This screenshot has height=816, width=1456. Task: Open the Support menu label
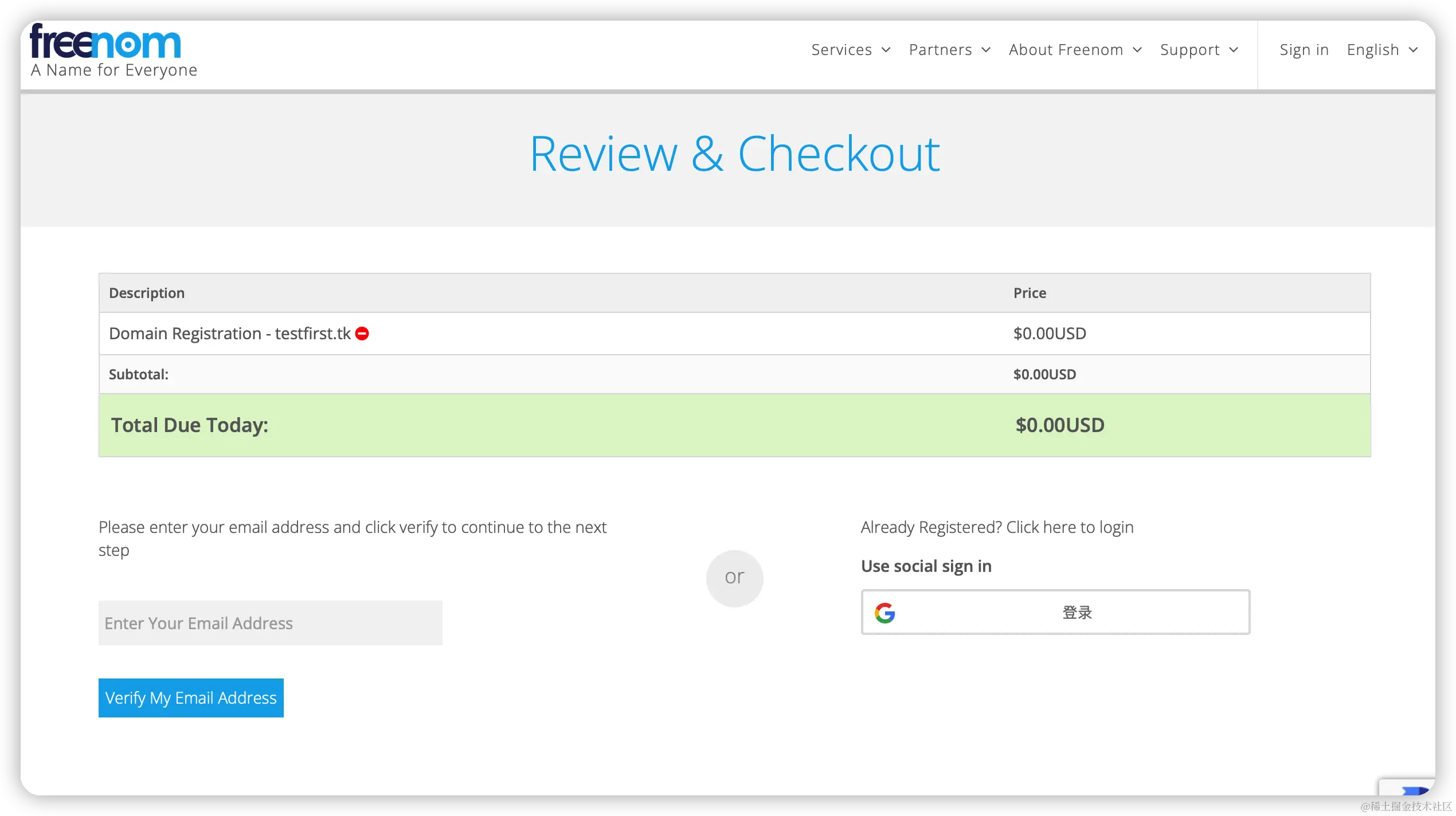pyautogui.click(x=1189, y=50)
